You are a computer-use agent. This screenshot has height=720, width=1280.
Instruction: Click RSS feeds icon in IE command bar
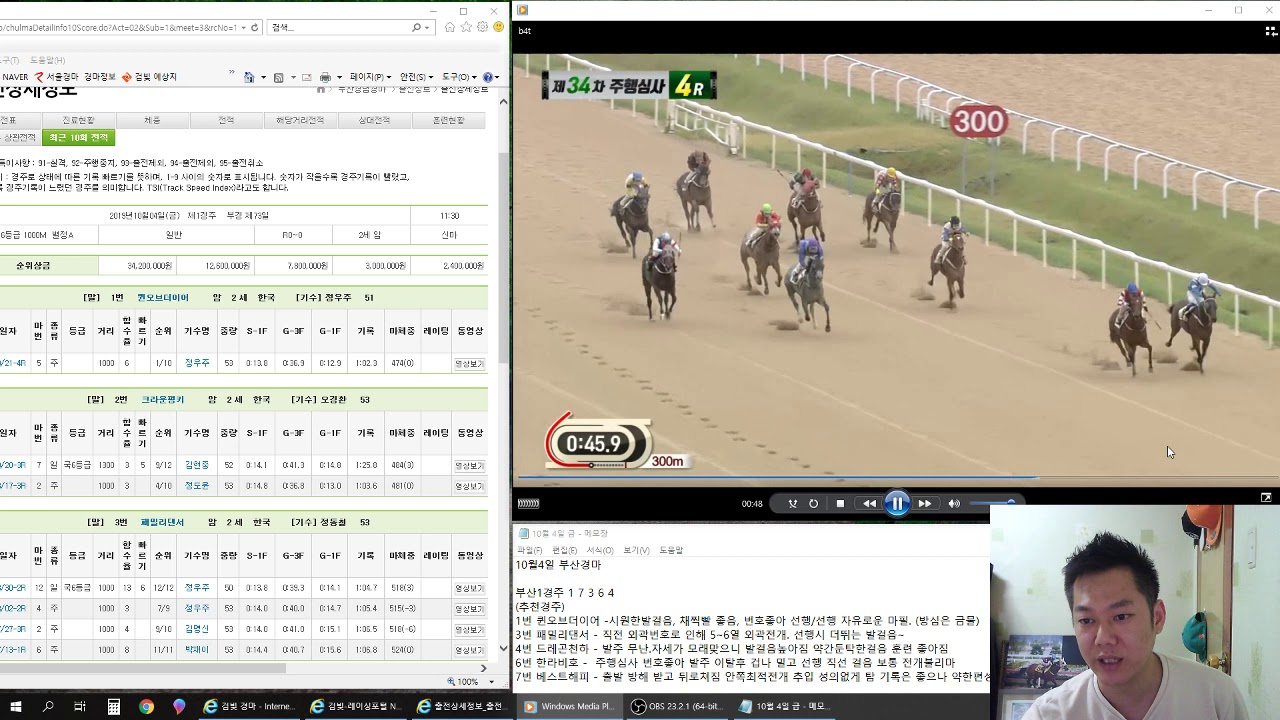point(278,77)
